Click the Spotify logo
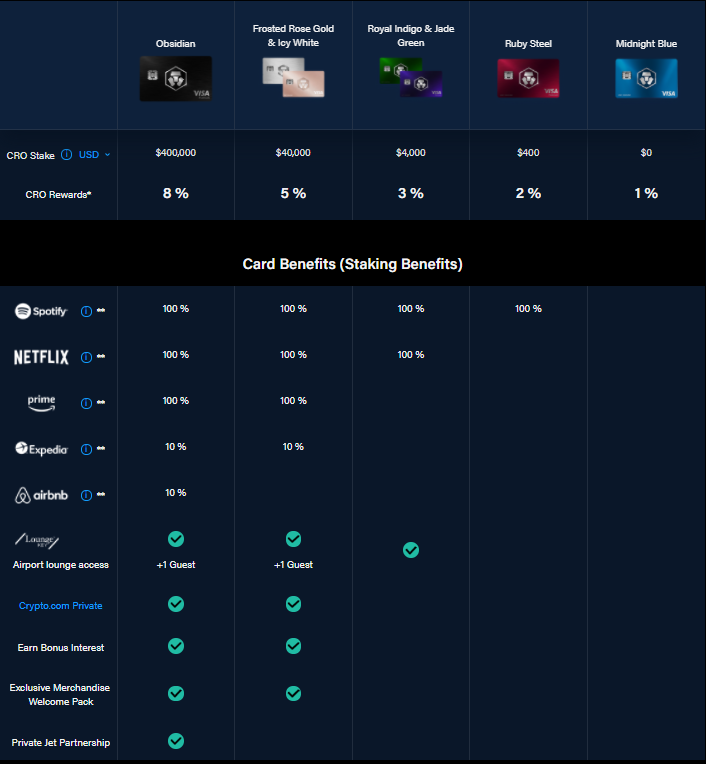 coord(41,311)
